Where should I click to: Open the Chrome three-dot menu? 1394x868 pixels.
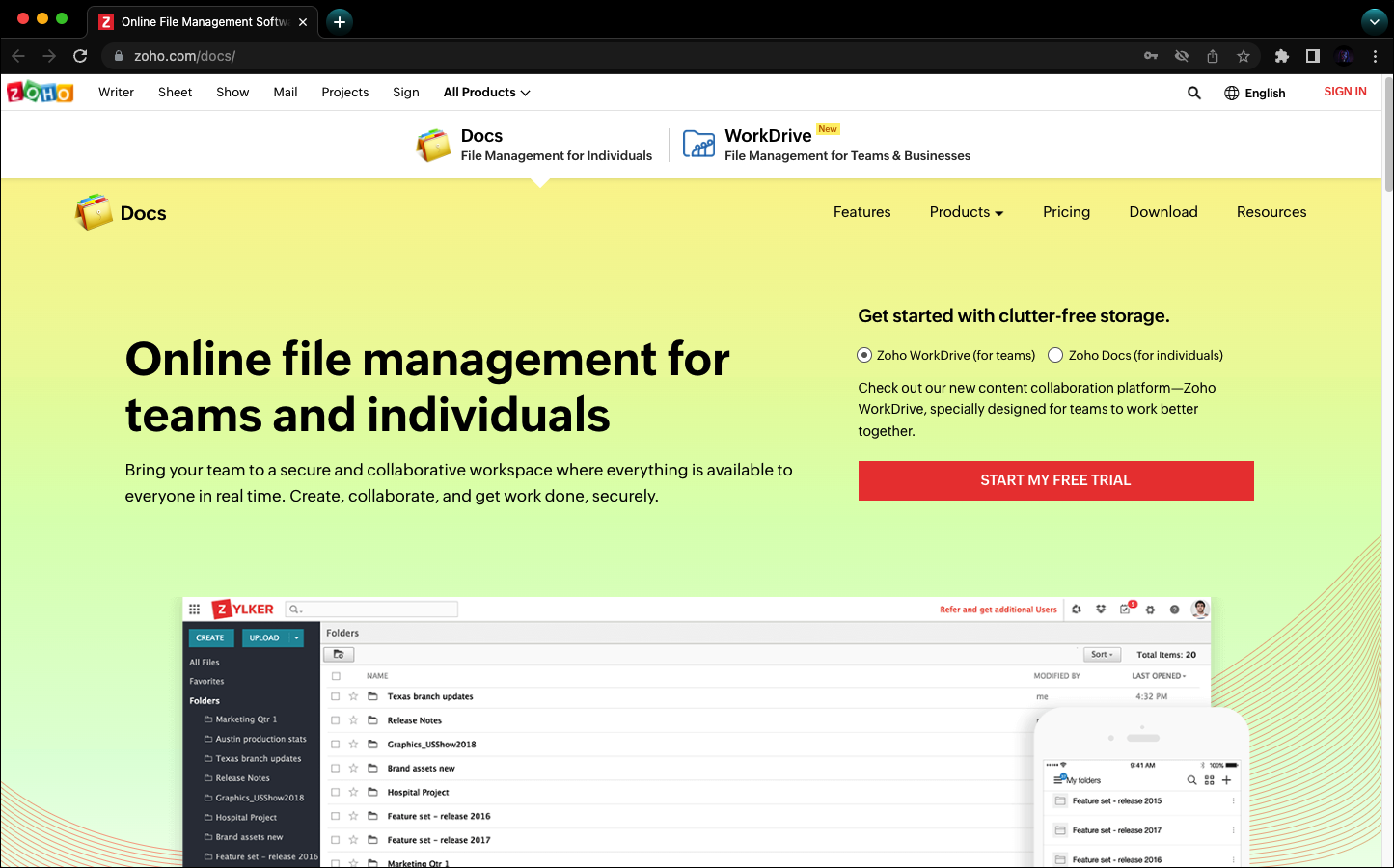tap(1375, 56)
